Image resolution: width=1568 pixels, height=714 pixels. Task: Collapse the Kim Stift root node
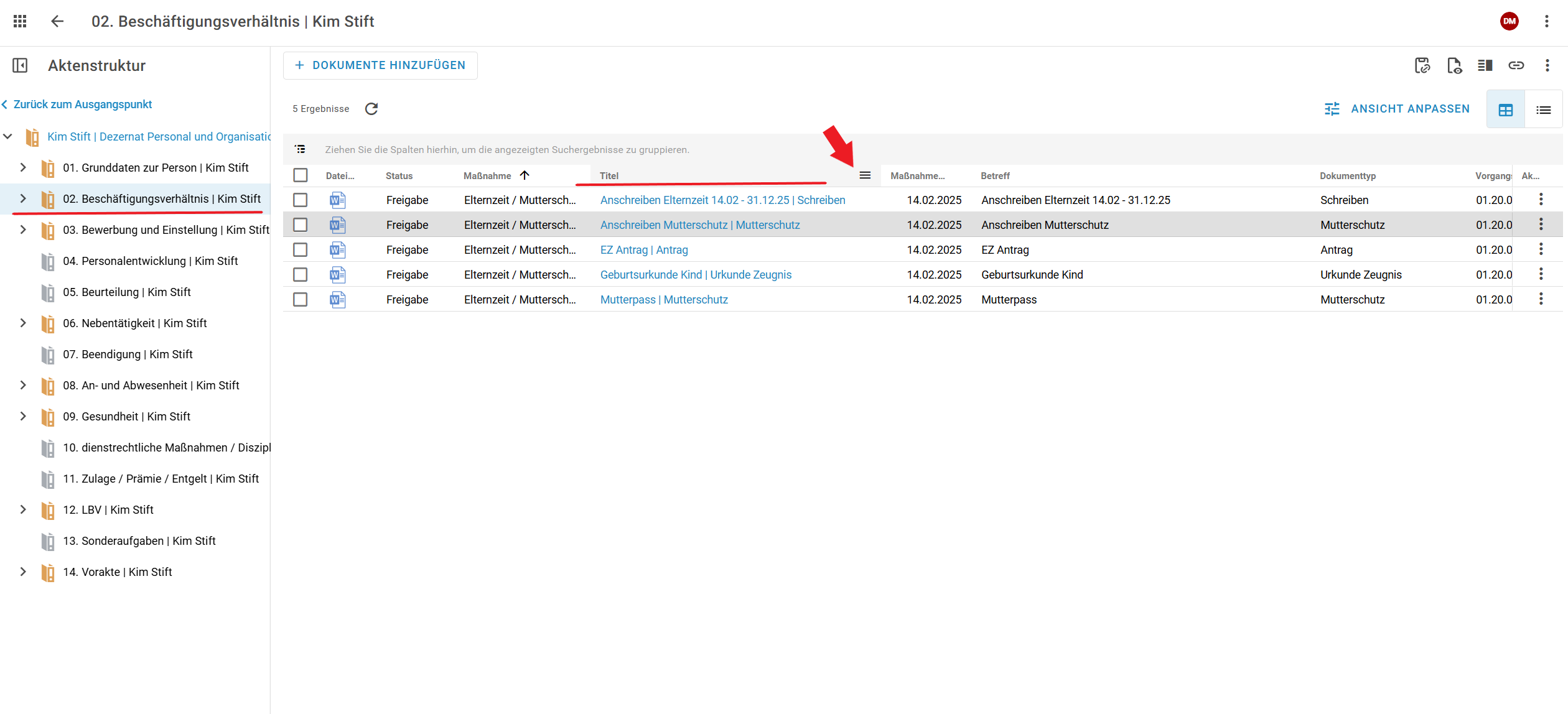(7, 136)
